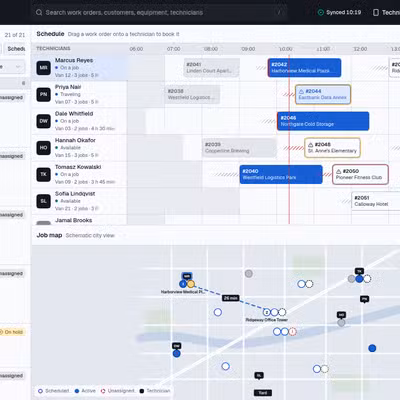Click the Unassigned legend entry
The width and height of the screenshot is (400, 400).
(x=118, y=391)
